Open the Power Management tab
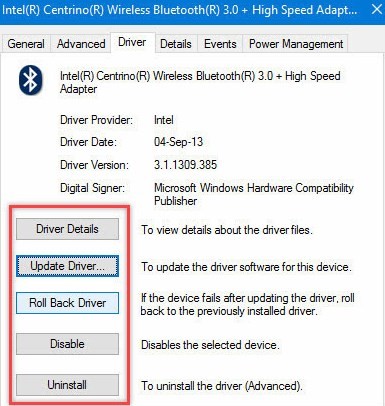 pos(296,44)
